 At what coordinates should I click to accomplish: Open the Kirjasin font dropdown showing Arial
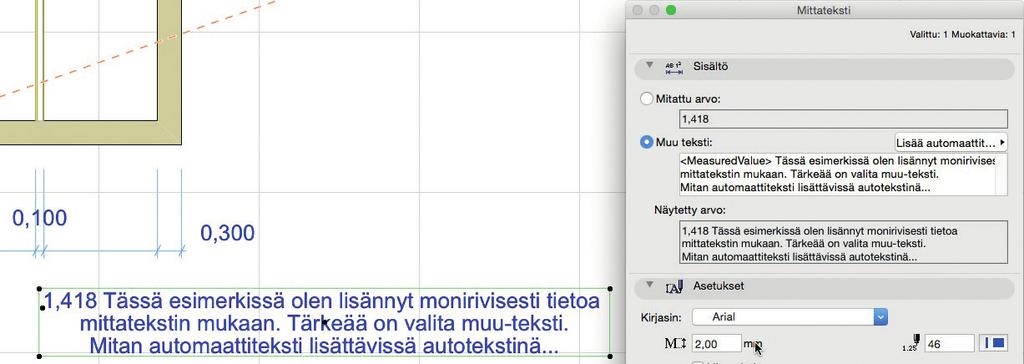[x=790, y=317]
